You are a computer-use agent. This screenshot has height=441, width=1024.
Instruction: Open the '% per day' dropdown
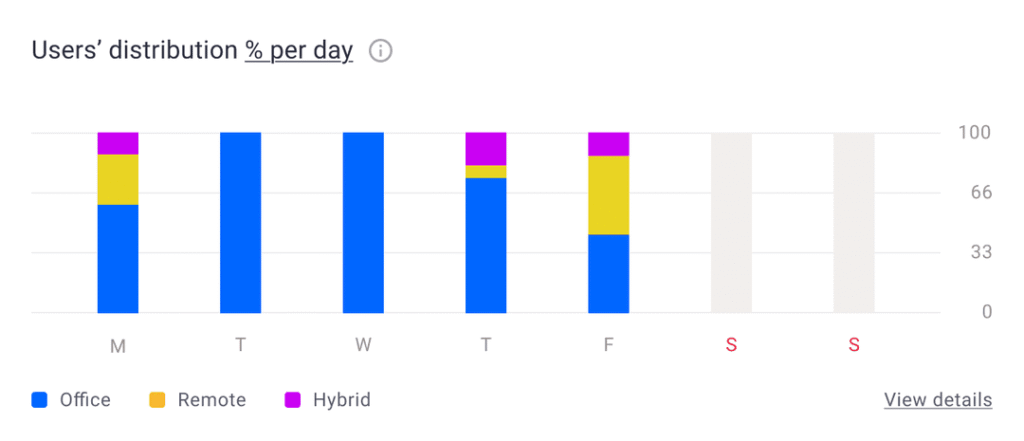[x=298, y=51]
